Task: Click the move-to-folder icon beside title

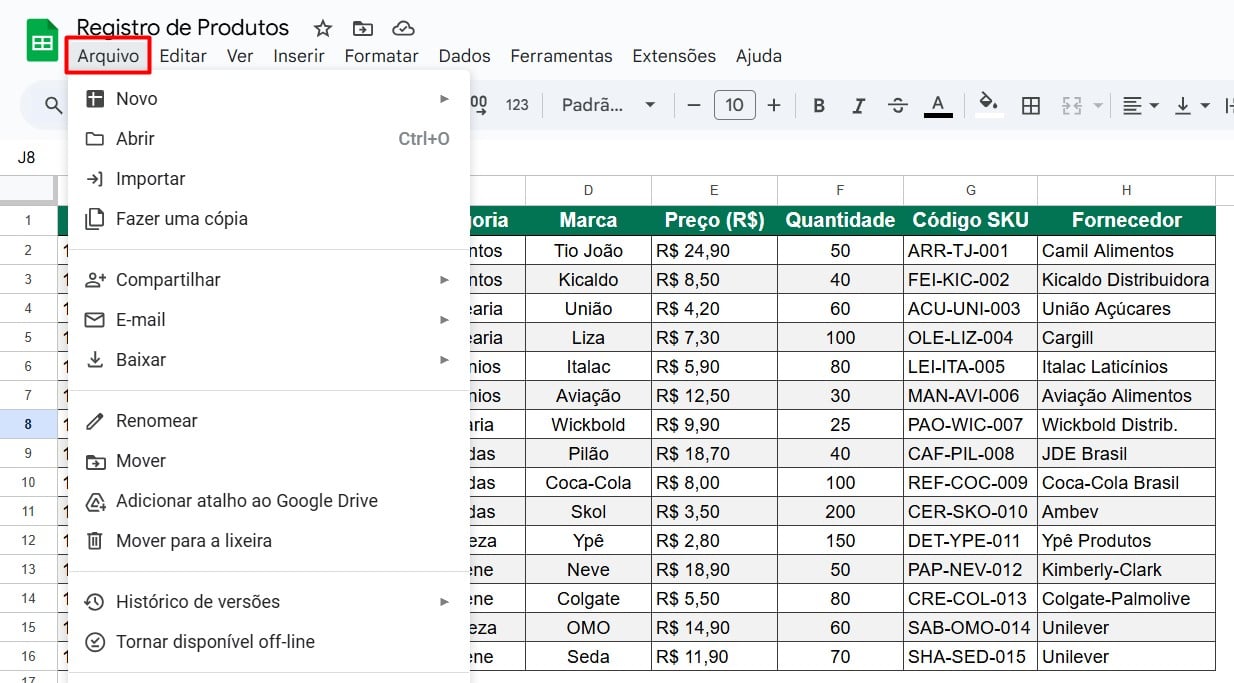Action: [362, 28]
